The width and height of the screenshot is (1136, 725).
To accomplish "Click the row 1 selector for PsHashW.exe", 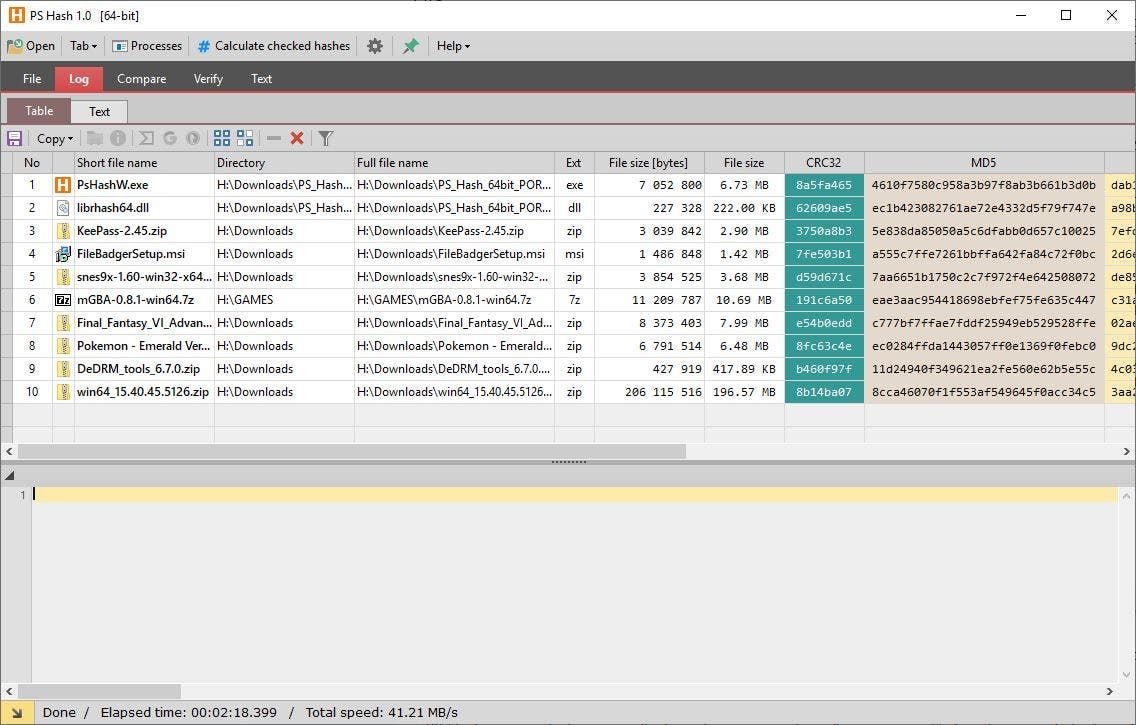I will [x=7, y=185].
